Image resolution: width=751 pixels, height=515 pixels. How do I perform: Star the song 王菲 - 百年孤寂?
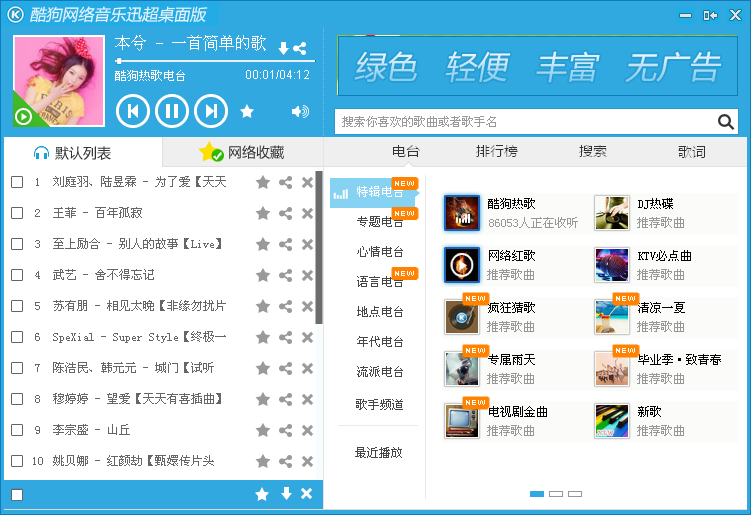(x=262, y=213)
